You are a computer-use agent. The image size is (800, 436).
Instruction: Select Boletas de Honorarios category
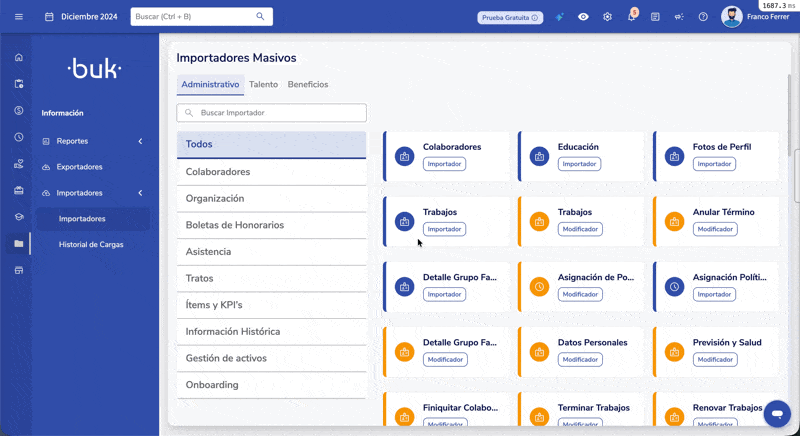[235, 225]
